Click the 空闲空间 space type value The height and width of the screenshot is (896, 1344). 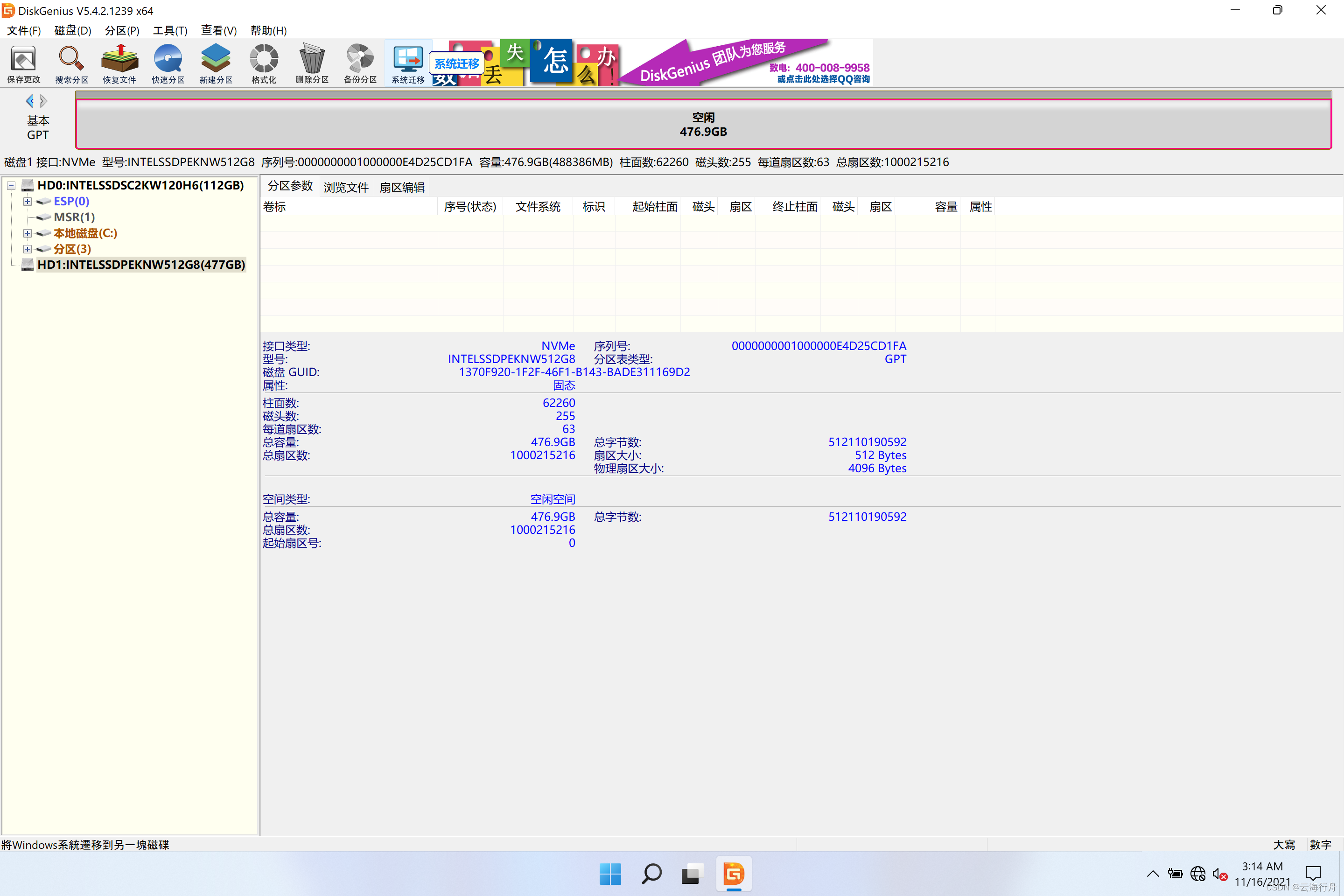[553, 499]
